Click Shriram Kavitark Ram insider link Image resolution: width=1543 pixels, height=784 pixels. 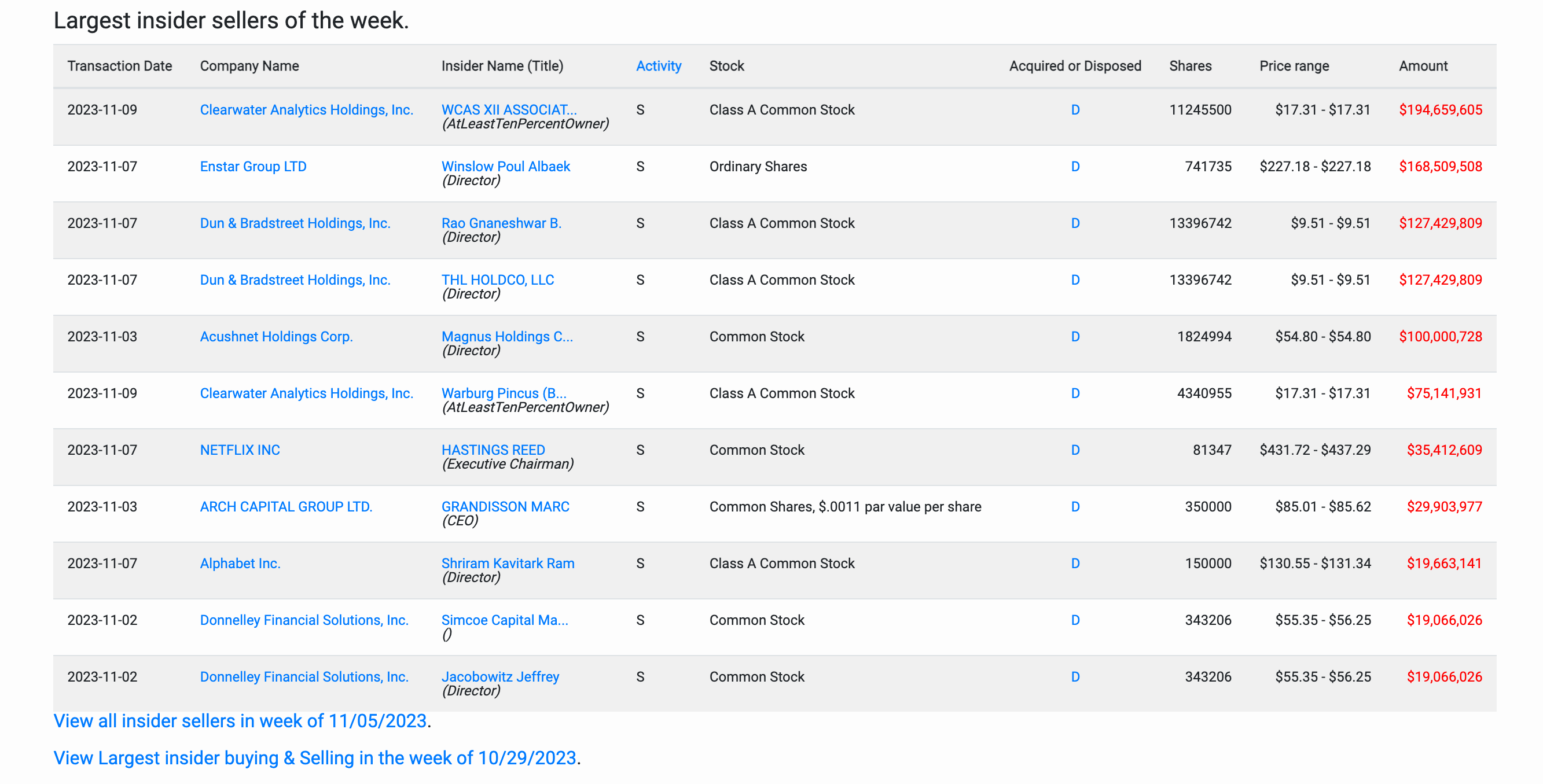click(508, 564)
